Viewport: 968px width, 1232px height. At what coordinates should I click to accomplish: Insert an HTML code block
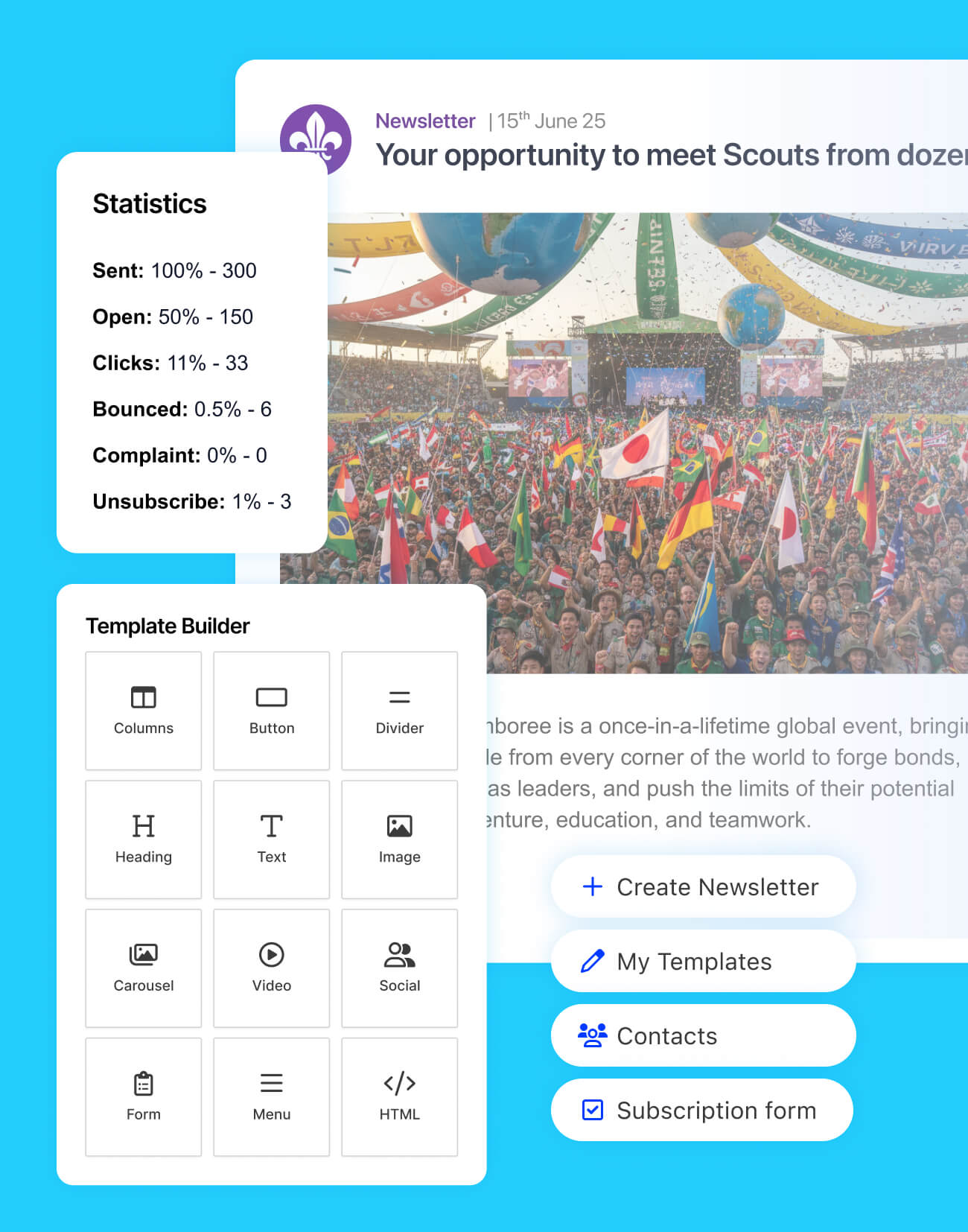400,1097
